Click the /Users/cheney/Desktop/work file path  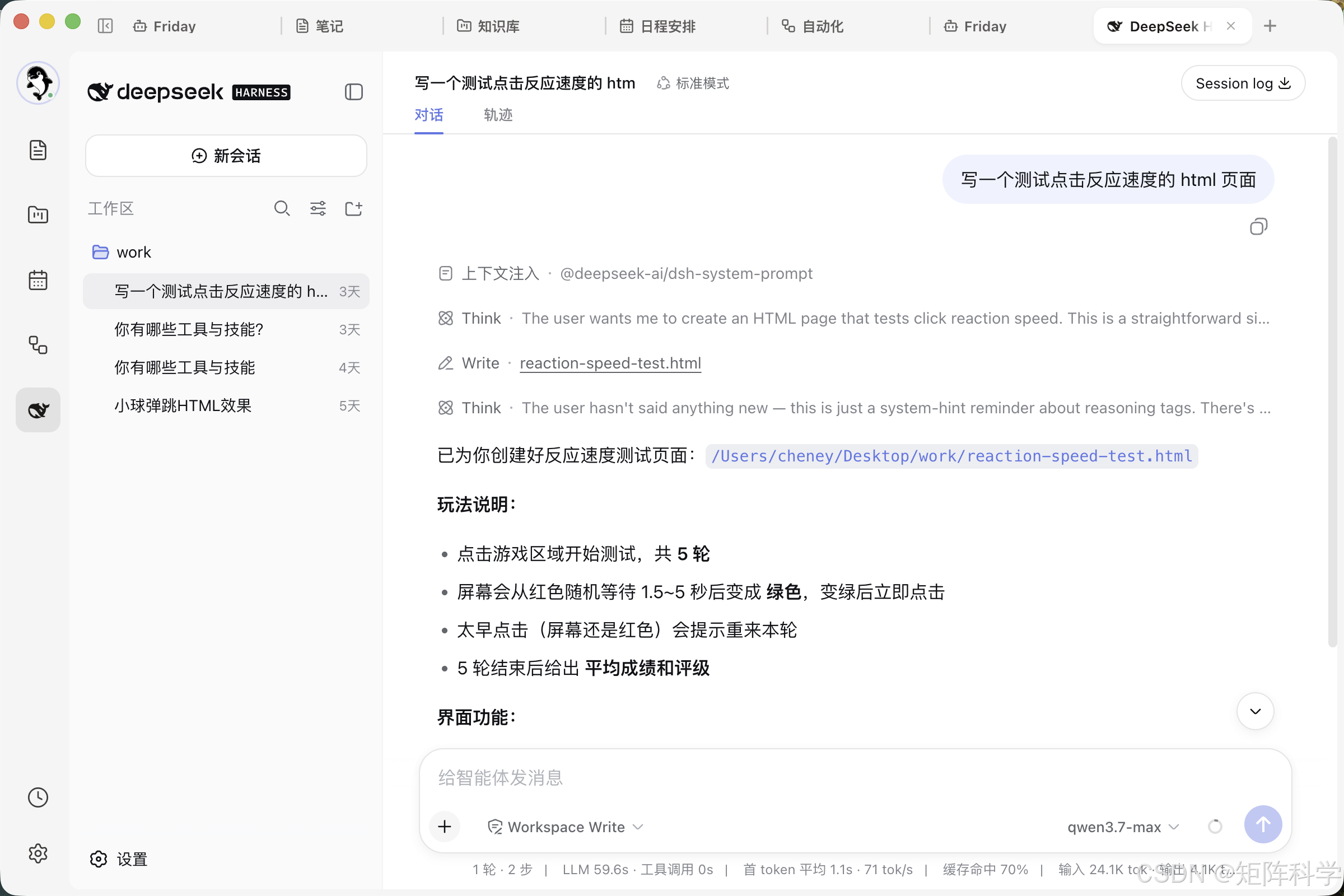click(951, 456)
